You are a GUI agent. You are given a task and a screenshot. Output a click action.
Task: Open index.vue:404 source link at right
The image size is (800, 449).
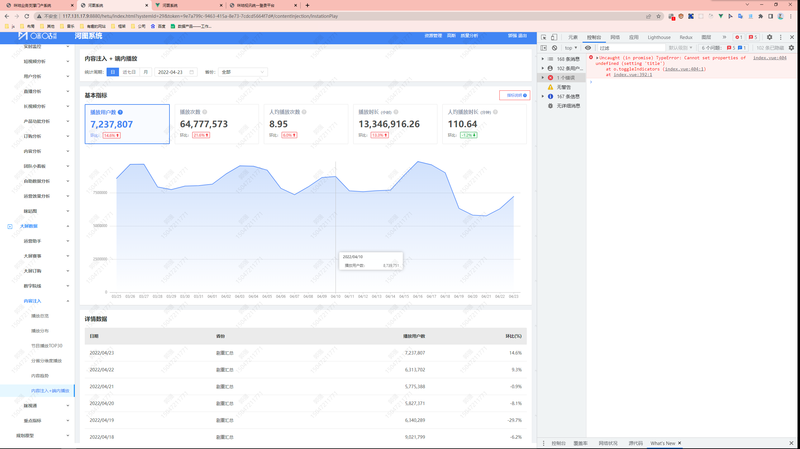tap(769, 58)
